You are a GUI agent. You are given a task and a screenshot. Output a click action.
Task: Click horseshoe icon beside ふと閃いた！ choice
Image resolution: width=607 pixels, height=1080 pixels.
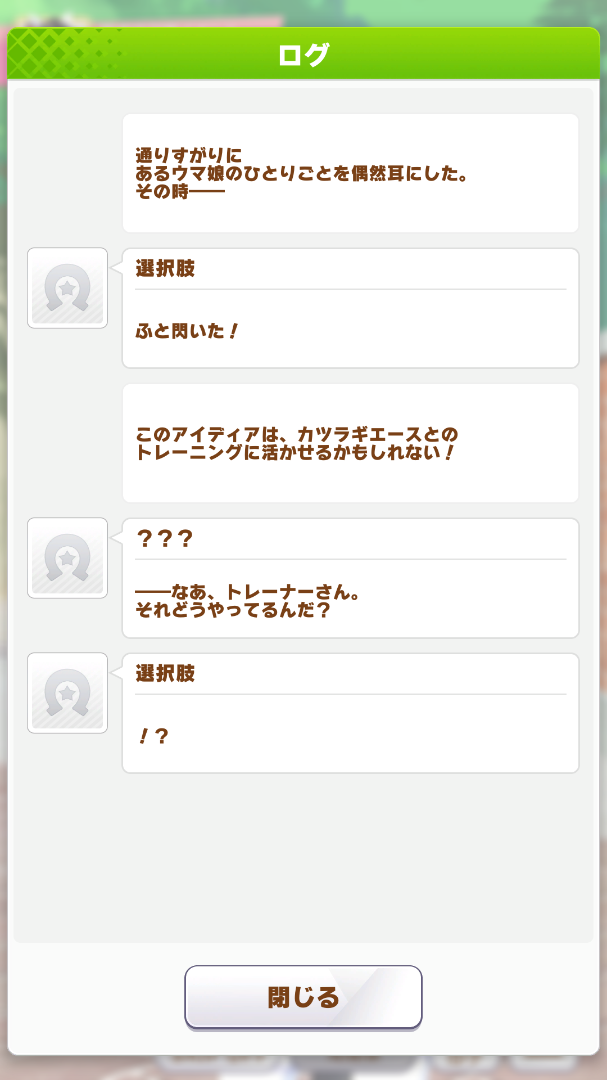(x=67, y=288)
